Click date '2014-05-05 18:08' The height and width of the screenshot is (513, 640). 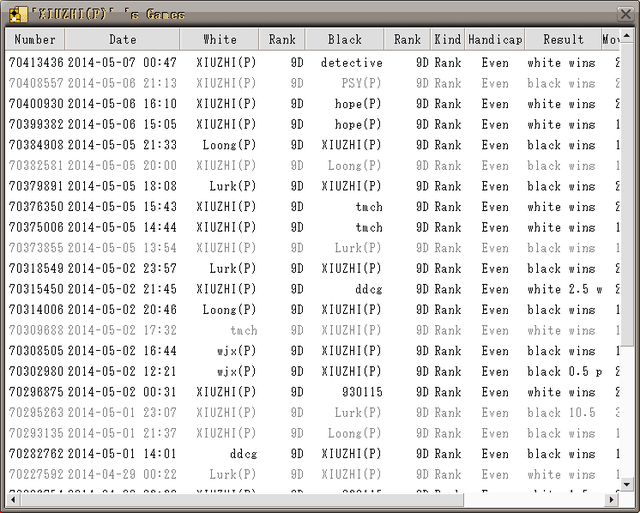[122, 186]
